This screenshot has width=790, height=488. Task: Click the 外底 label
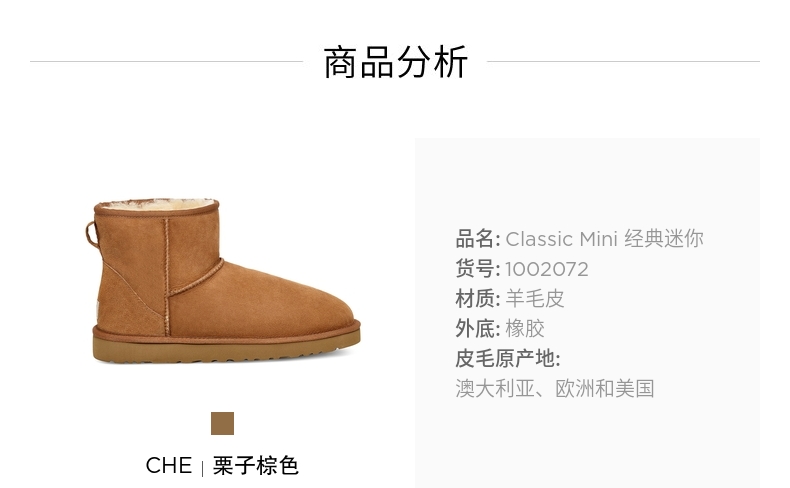point(478,328)
